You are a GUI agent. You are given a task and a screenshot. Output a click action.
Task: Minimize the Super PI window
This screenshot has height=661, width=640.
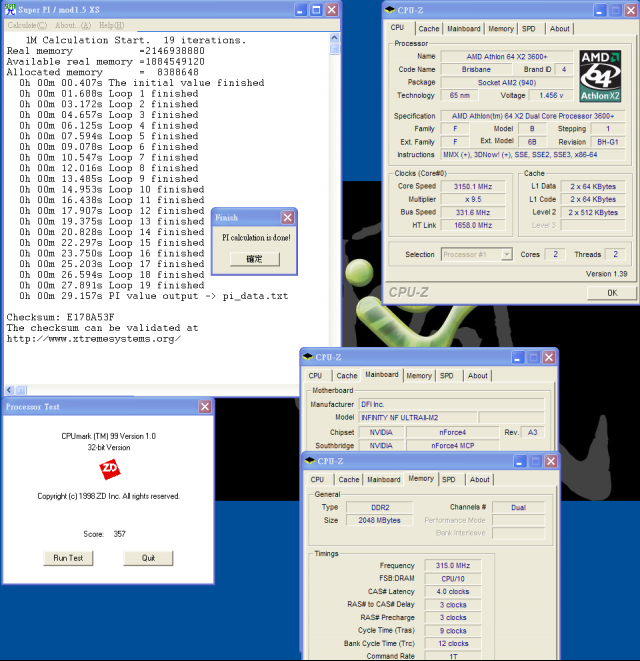point(300,10)
